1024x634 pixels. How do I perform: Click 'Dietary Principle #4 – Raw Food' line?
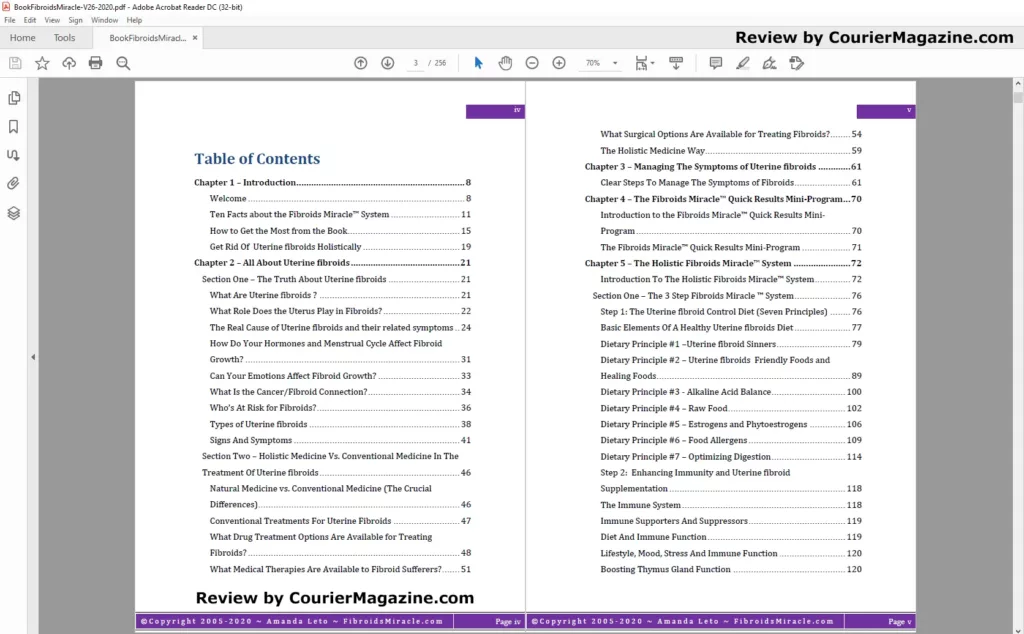click(731, 409)
